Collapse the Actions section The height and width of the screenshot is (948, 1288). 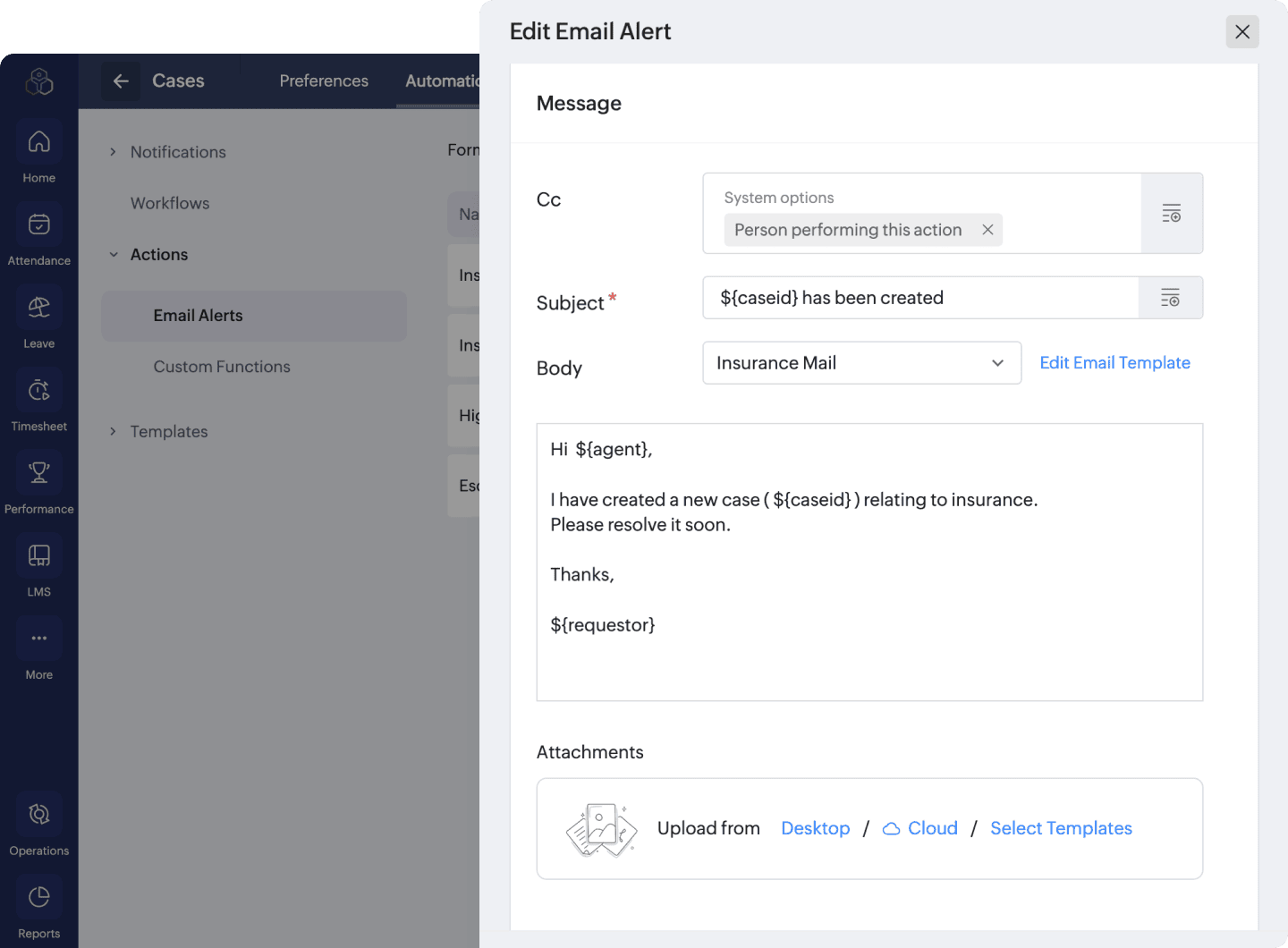[114, 255]
